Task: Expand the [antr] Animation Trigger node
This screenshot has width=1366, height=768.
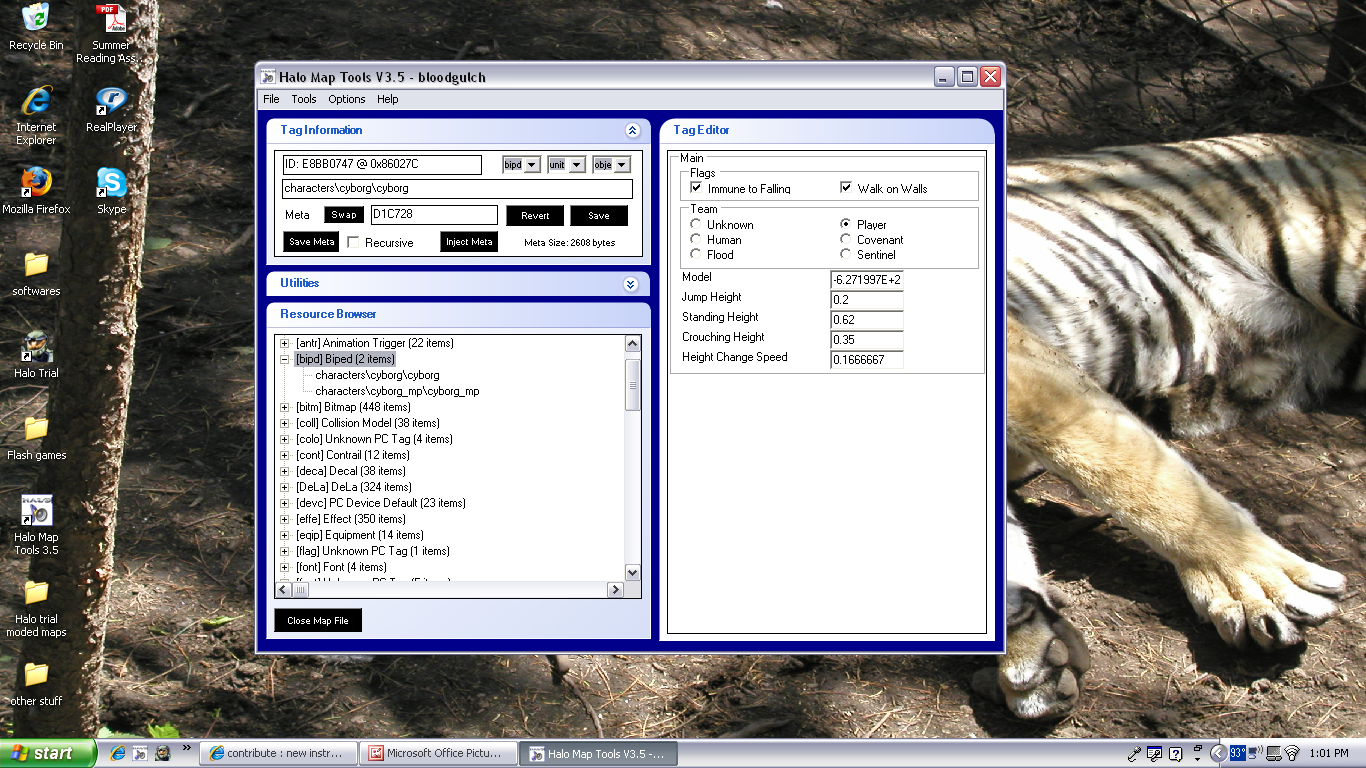Action: [285, 343]
